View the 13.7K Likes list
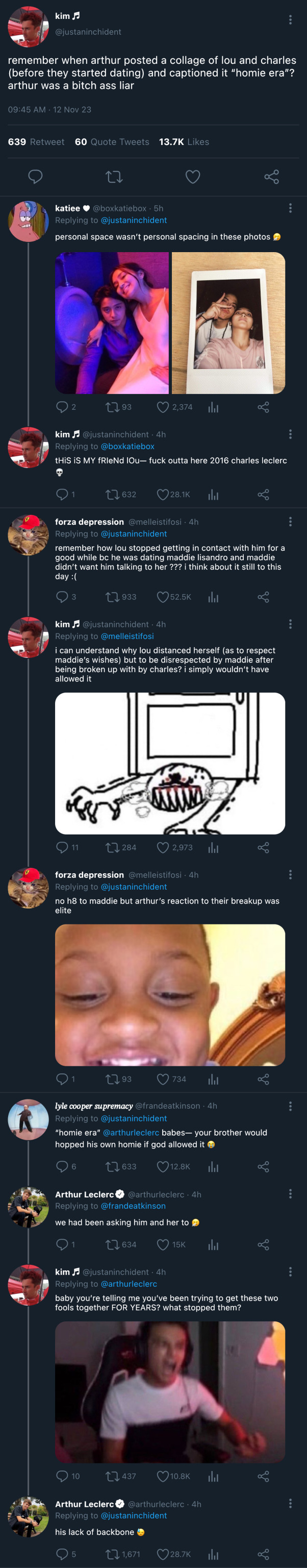 pyautogui.click(x=184, y=142)
